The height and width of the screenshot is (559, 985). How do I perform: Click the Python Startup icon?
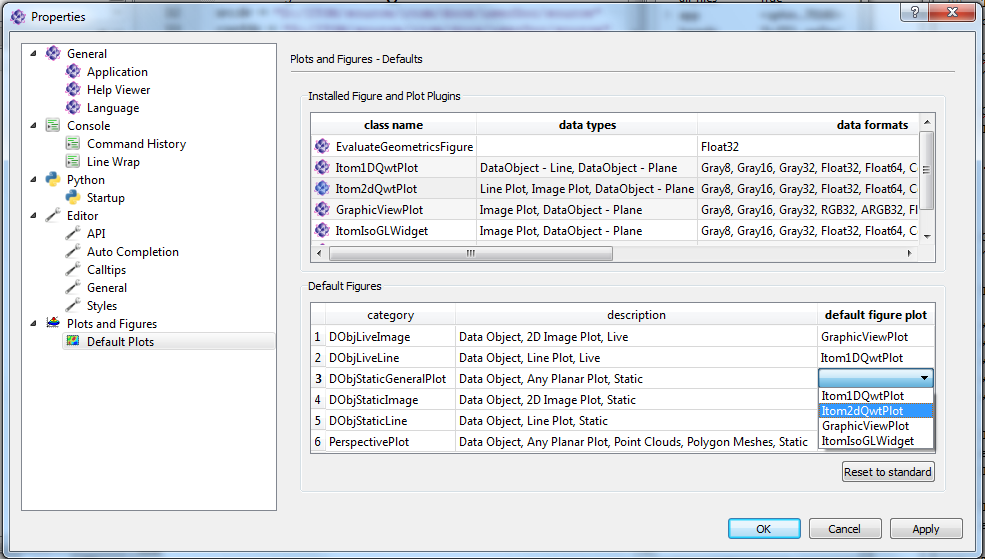[x=73, y=198]
